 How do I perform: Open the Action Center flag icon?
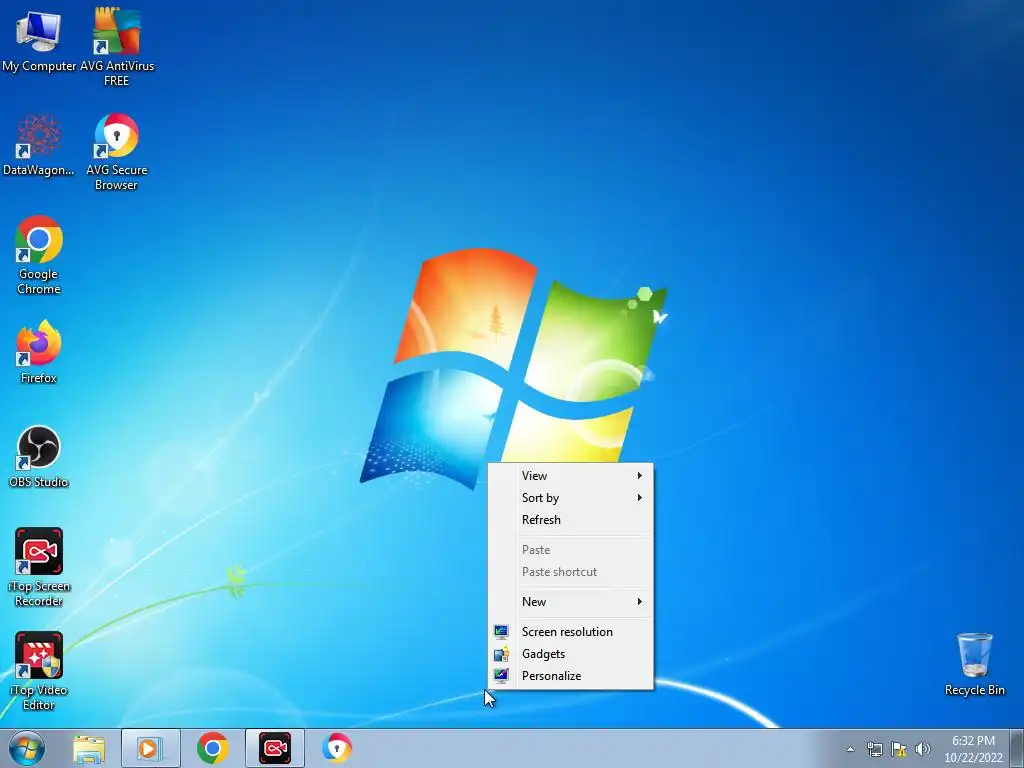pyautogui.click(x=899, y=749)
